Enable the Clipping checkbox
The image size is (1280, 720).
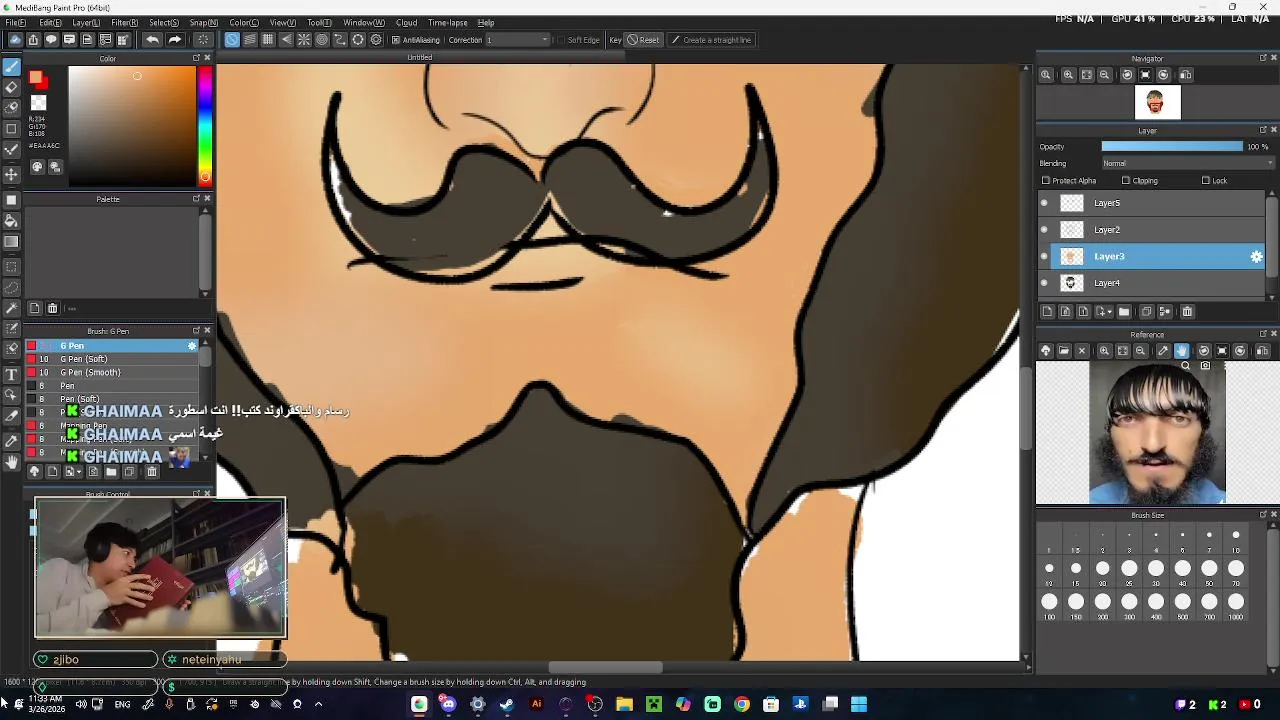coord(1126,181)
